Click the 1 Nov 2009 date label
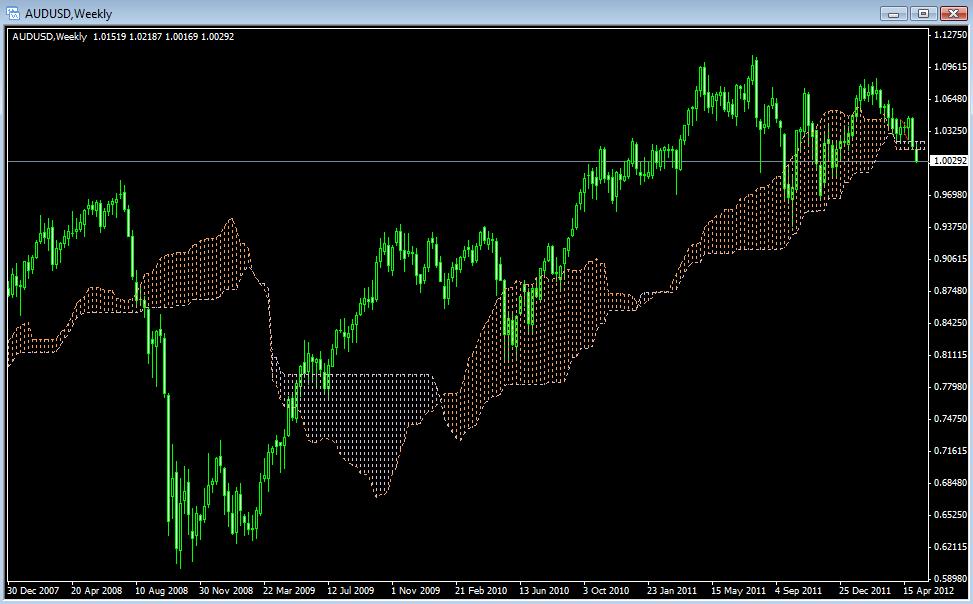973x604 pixels. 415,590
